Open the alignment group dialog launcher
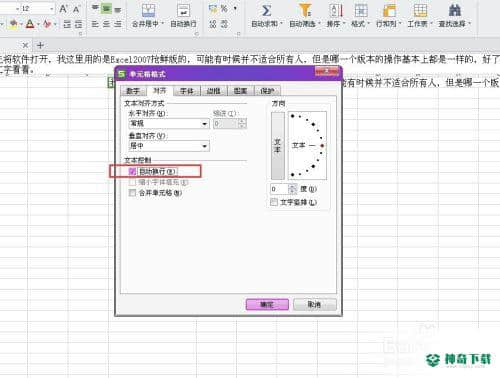The height and width of the screenshot is (378, 500). pyautogui.click(x=197, y=33)
